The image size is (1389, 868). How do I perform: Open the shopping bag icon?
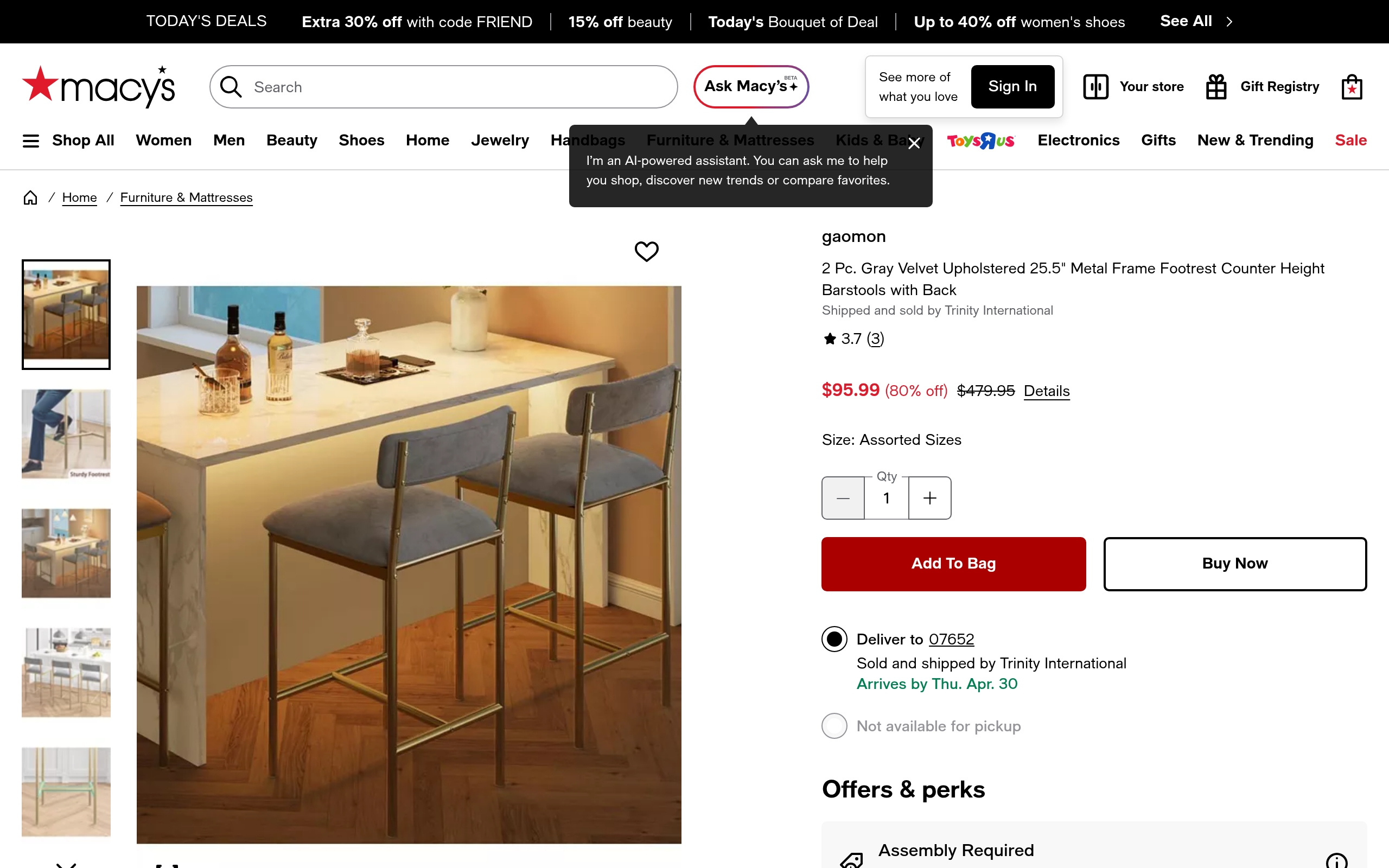click(x=1350, y=86)
